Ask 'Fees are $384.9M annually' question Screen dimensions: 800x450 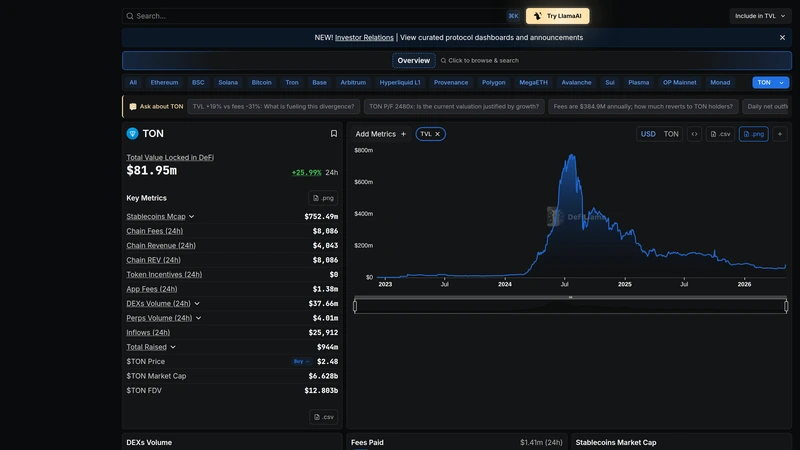pos(643,107)
